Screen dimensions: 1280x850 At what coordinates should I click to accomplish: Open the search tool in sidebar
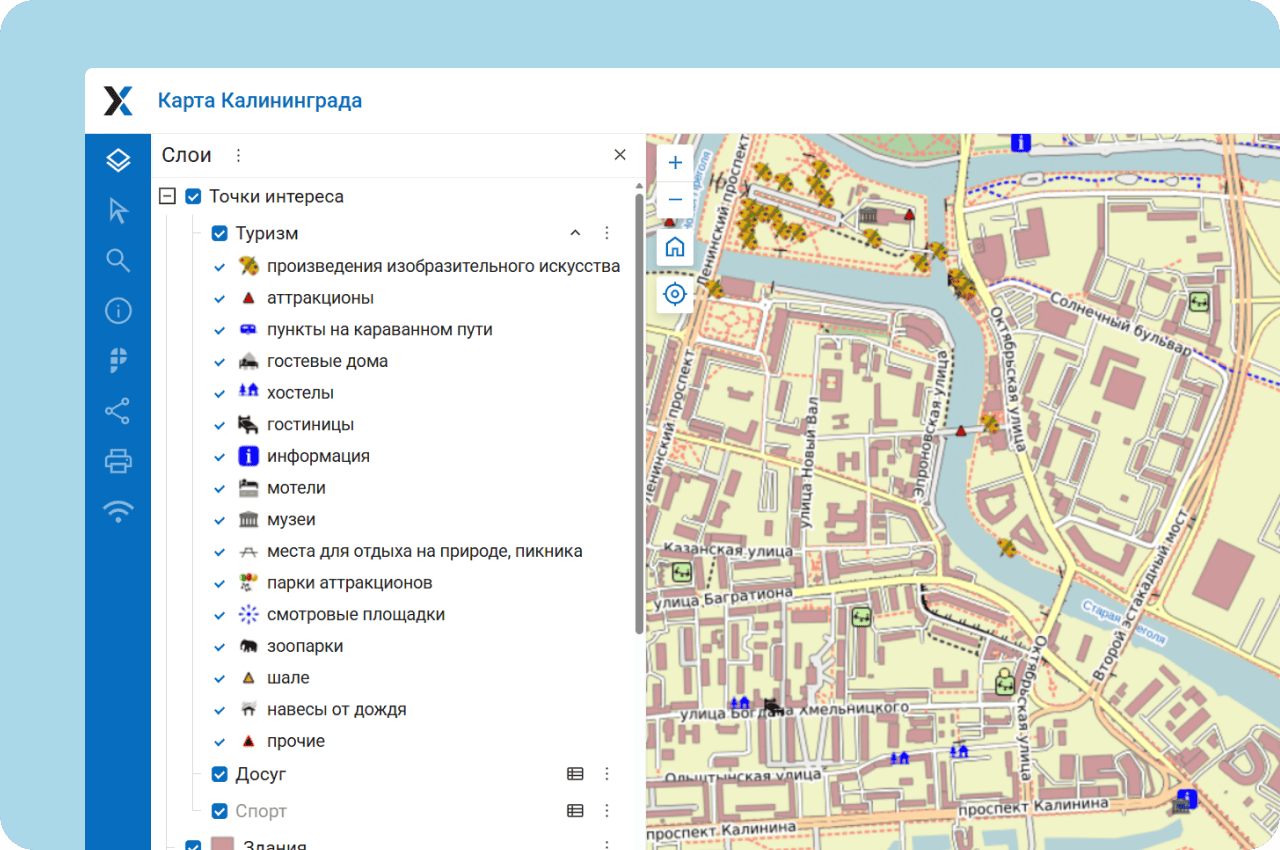coord(118,261)
